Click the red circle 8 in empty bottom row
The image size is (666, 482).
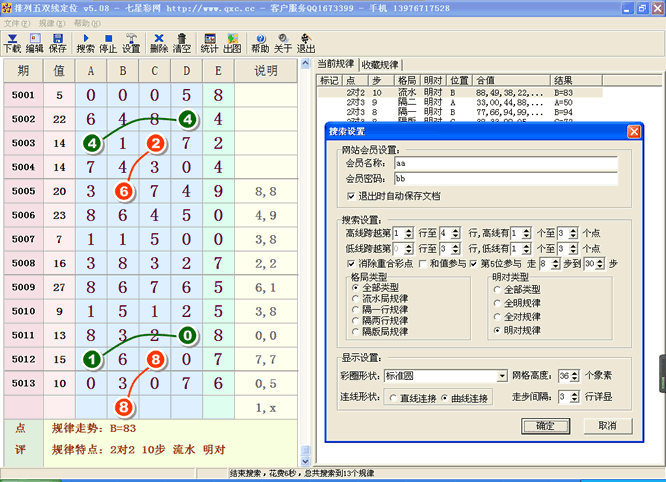(x=124, y=407)
